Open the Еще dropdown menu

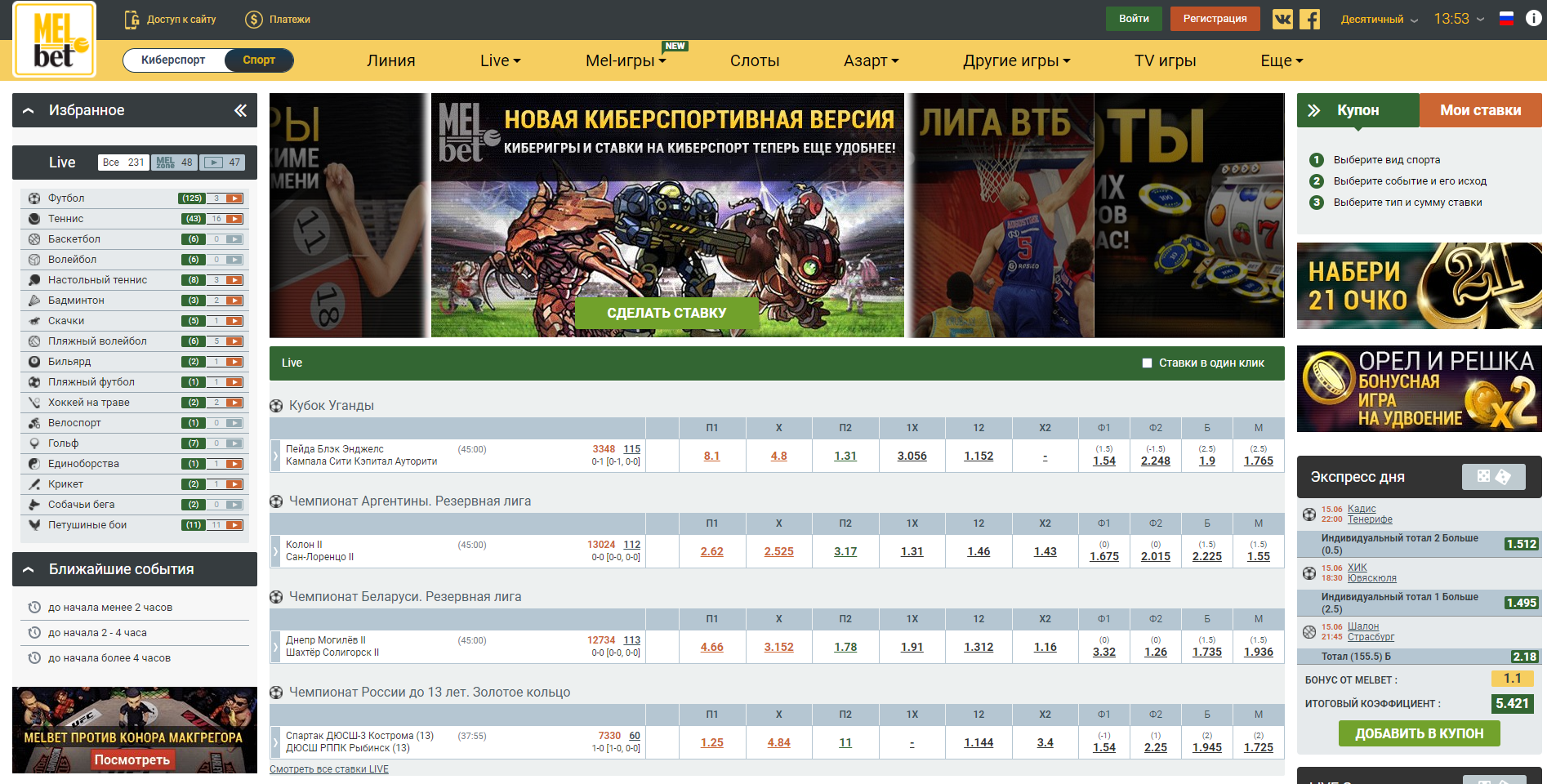point(1282,60)
